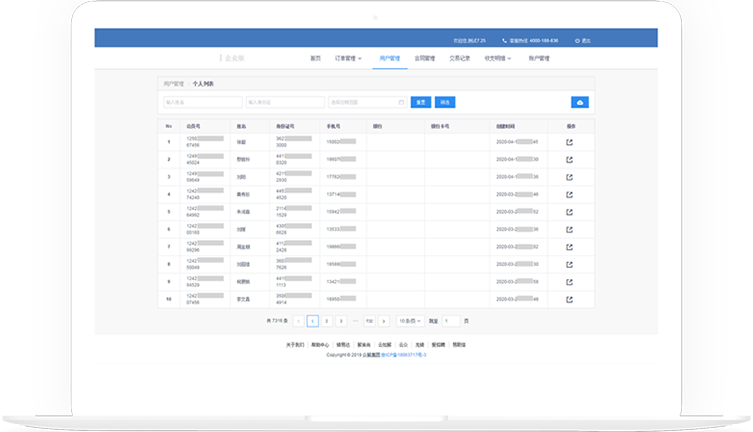The height and width of the screenshot is (432, 753).
Task: Open the edit icon for row 1
Action: [x=569, y=143]
